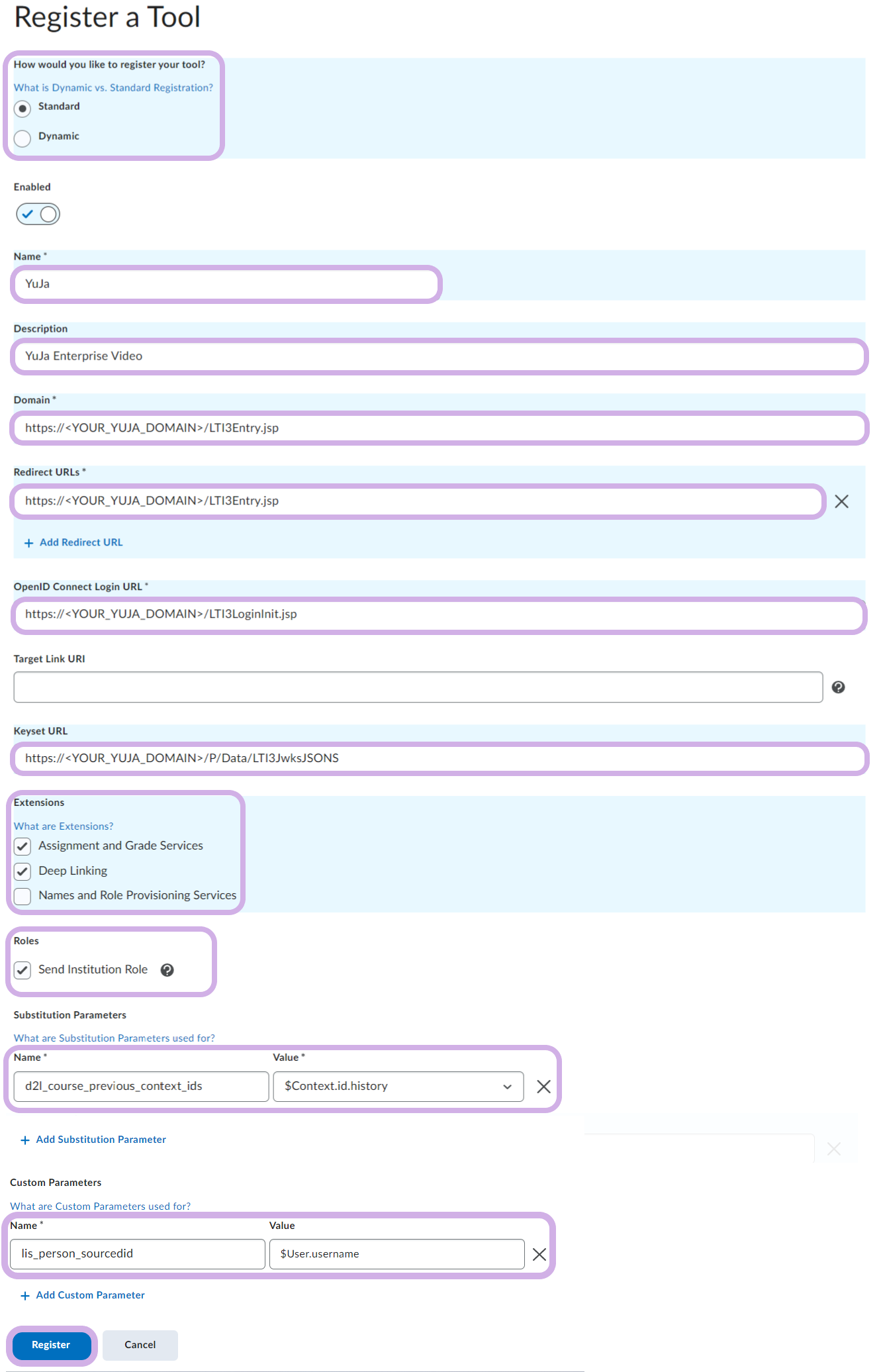Screen dimensions: 881x1372
Task: Toggle the Enabled switch
Action: pyautogui.click(x=38, y=214)
